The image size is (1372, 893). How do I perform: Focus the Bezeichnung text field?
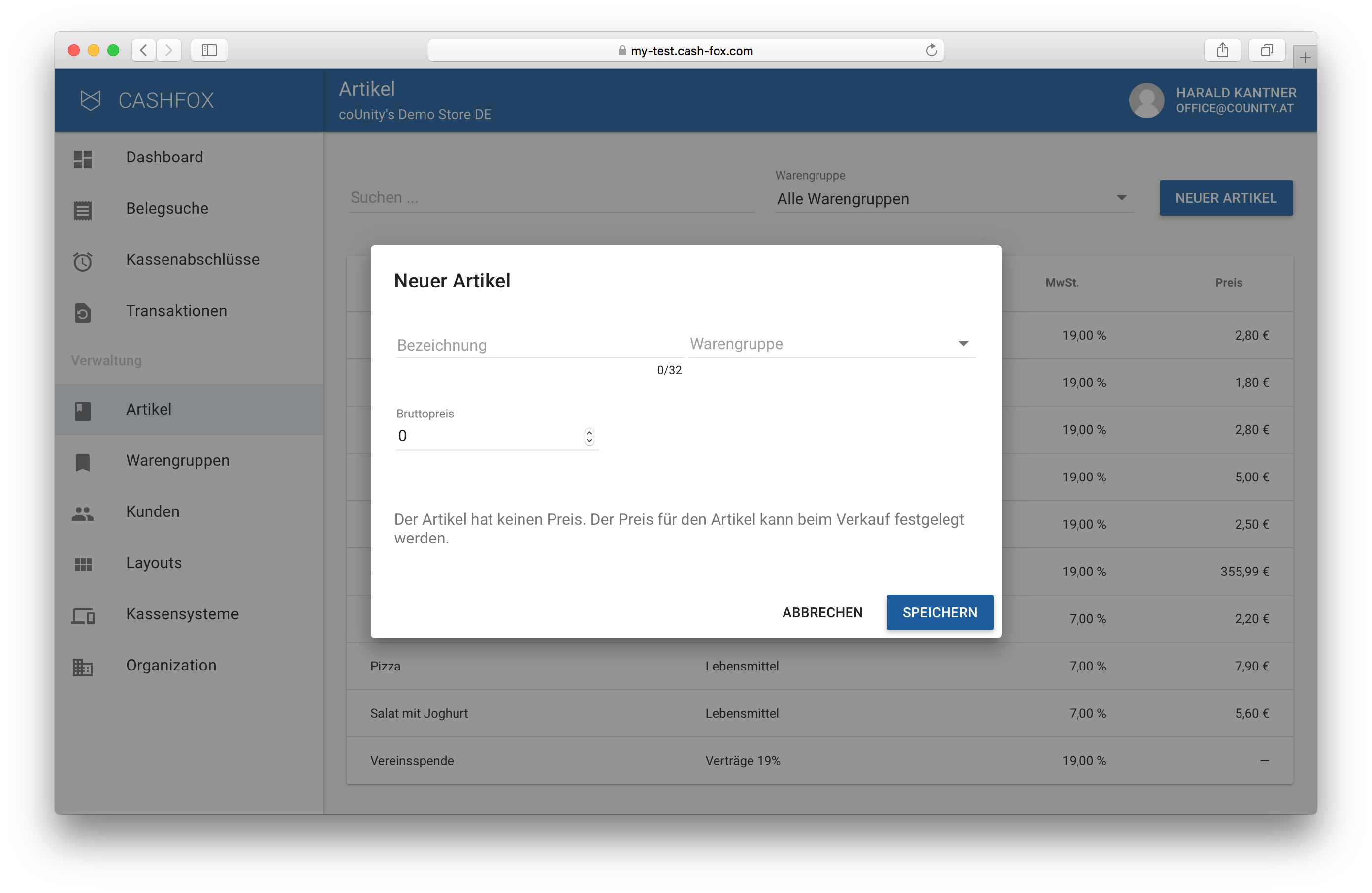[x=537, y=345]
